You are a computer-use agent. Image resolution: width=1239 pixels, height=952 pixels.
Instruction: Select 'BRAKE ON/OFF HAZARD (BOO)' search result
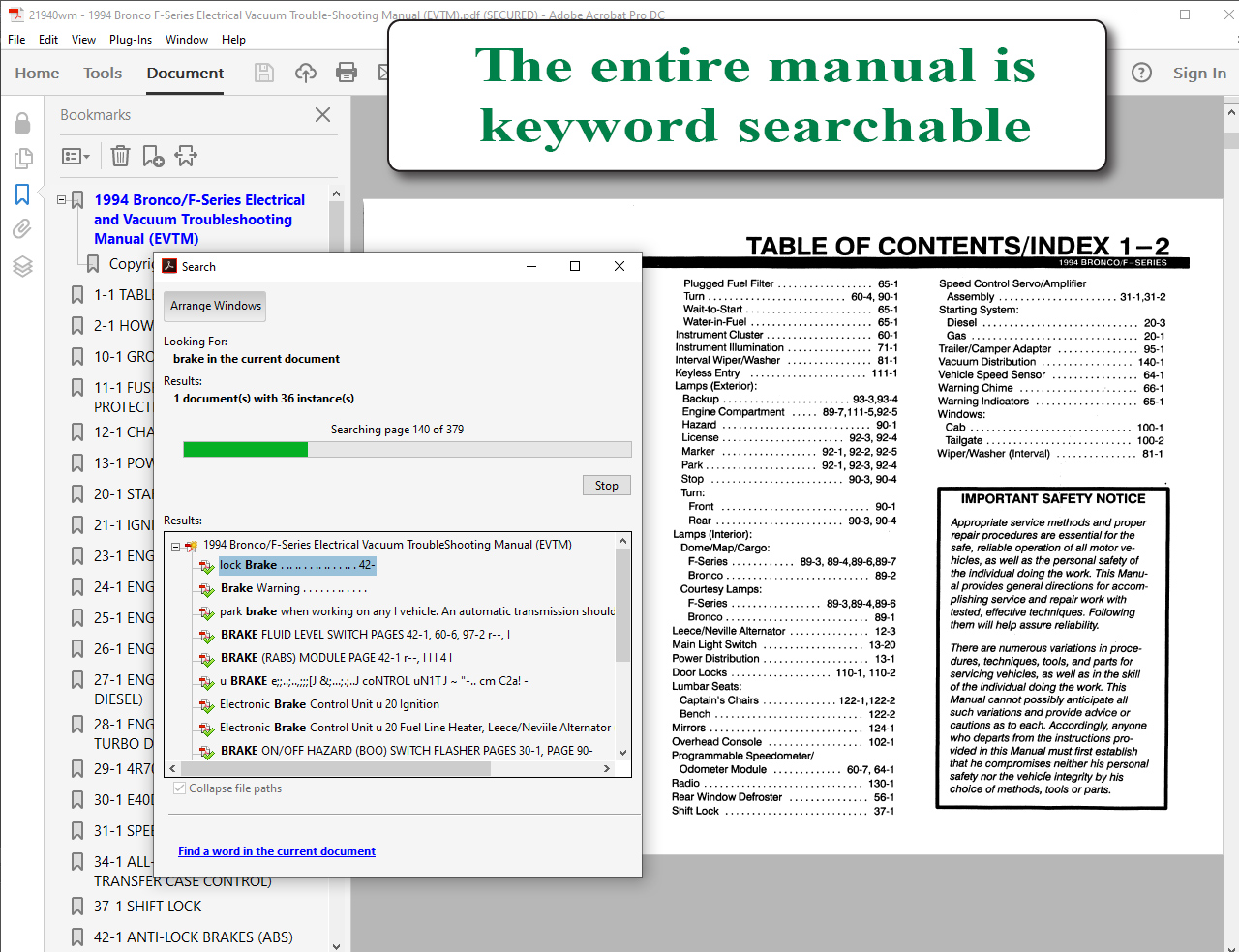click(407, 751)
